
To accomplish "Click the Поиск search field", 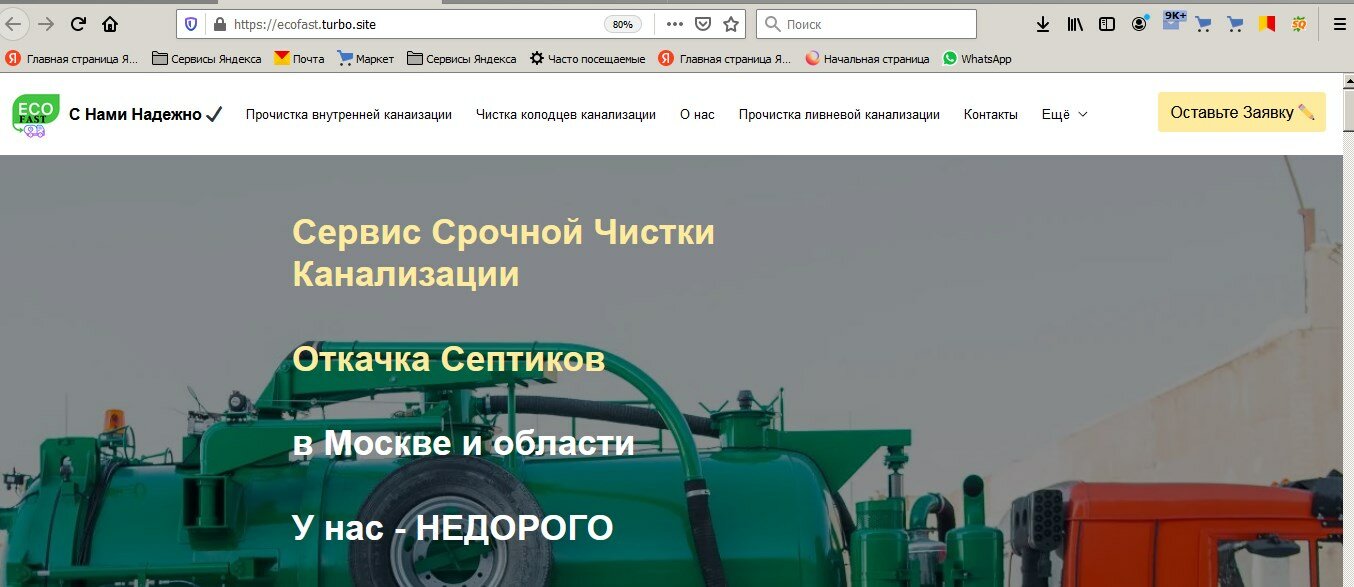I will (866, 24).
